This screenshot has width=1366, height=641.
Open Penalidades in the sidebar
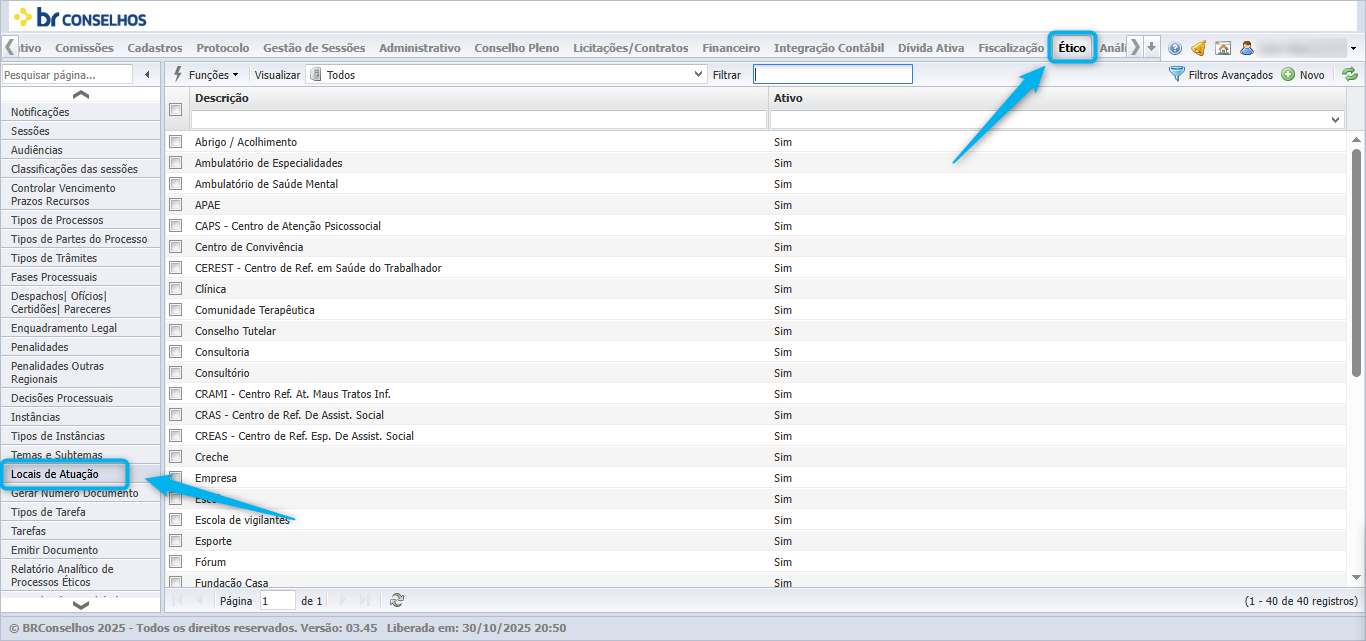click(81, 347)
